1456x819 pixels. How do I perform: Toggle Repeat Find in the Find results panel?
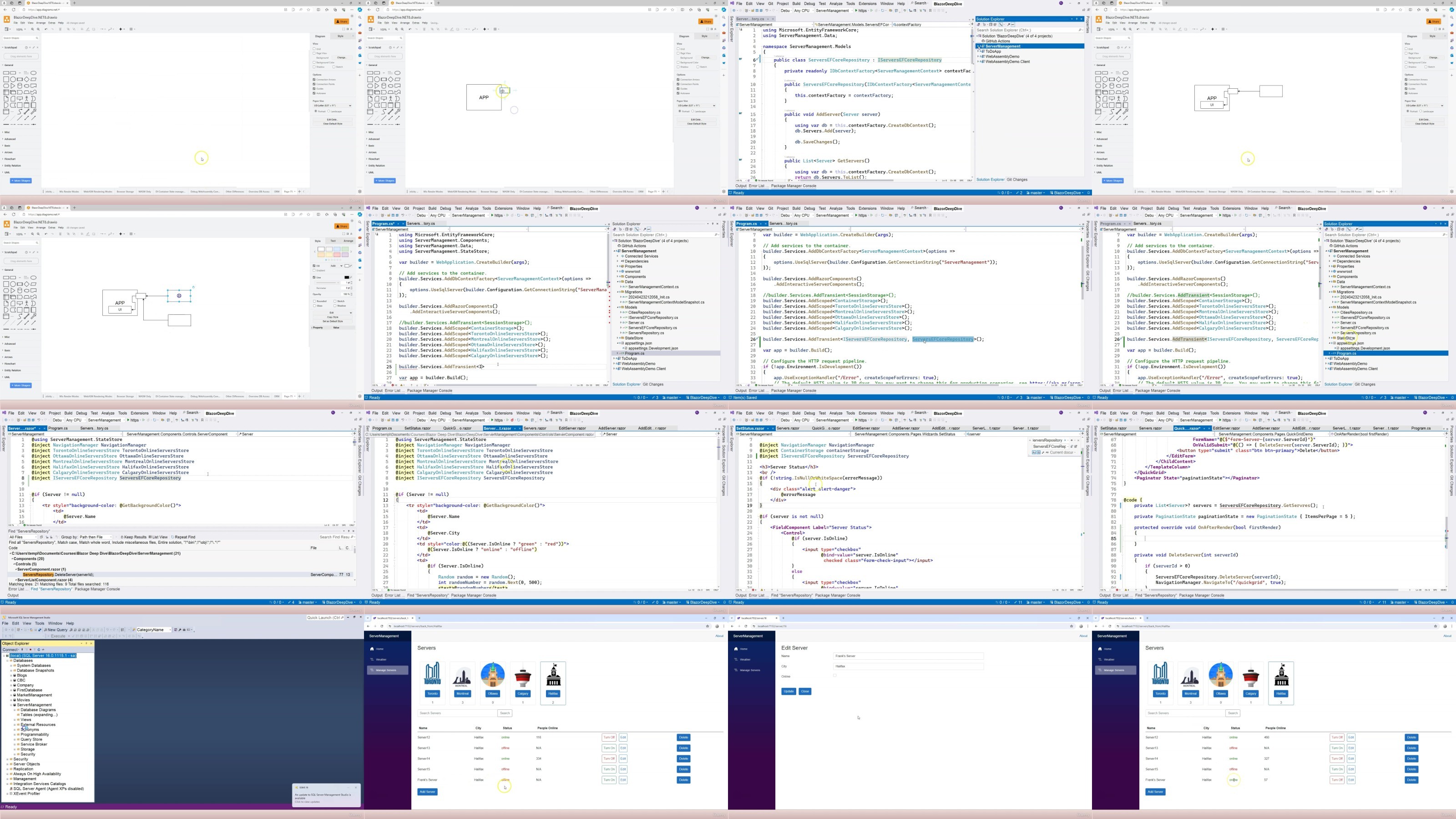(x=184, y=537)
